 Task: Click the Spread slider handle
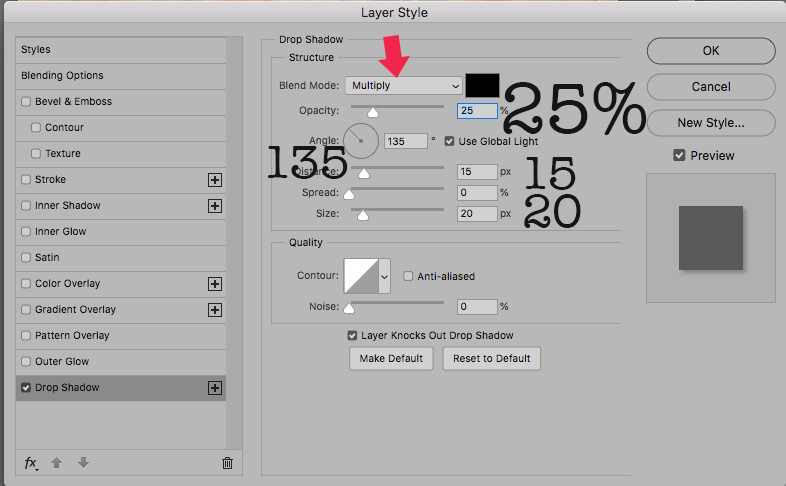pyautogui.click(x=349, y=194)
